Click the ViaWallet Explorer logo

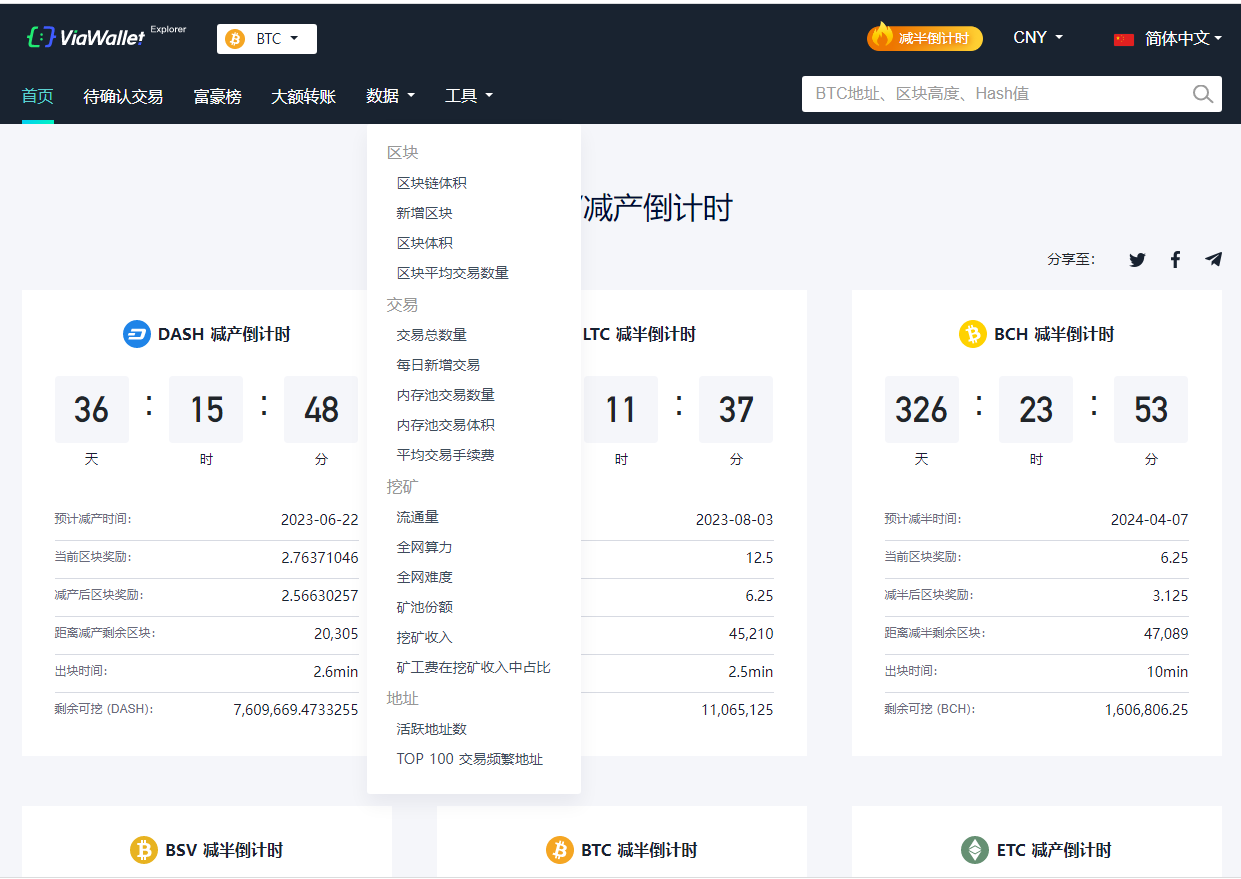[105, 38]
